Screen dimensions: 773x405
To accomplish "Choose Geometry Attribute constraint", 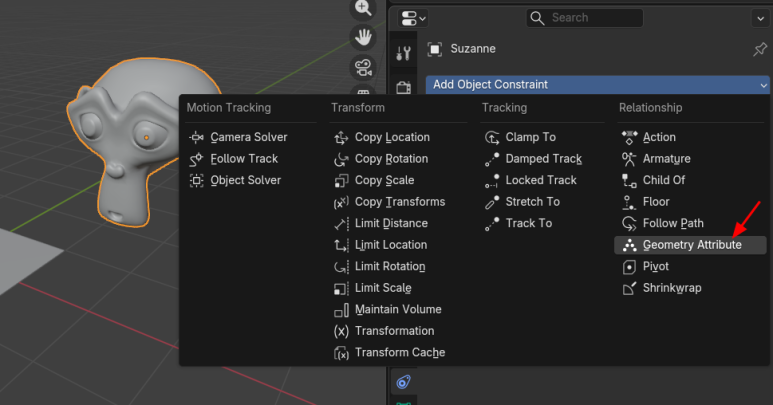I will (x=690, y=245).
